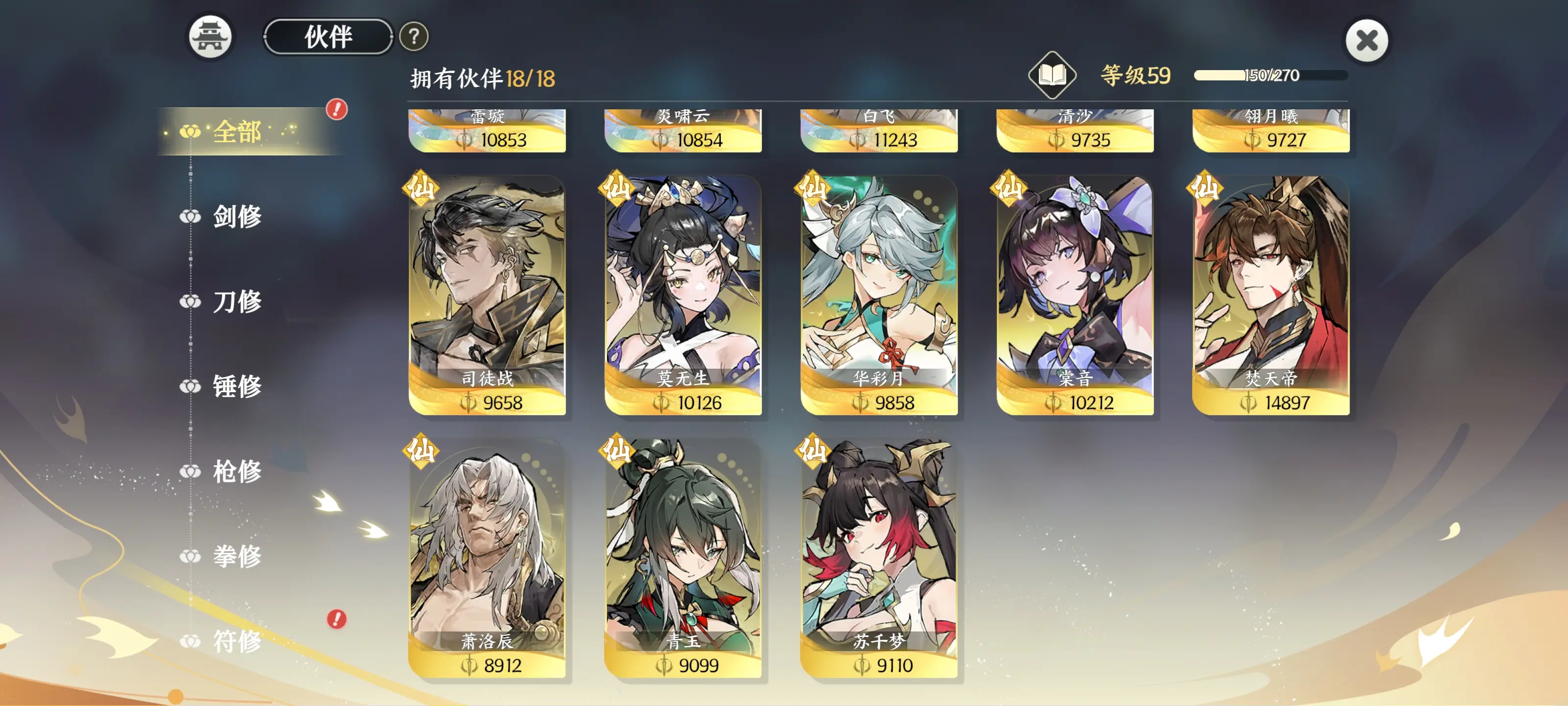View 华彩月 companion details
This screenshot has width=1568, height=706.
tap(879, 296)
